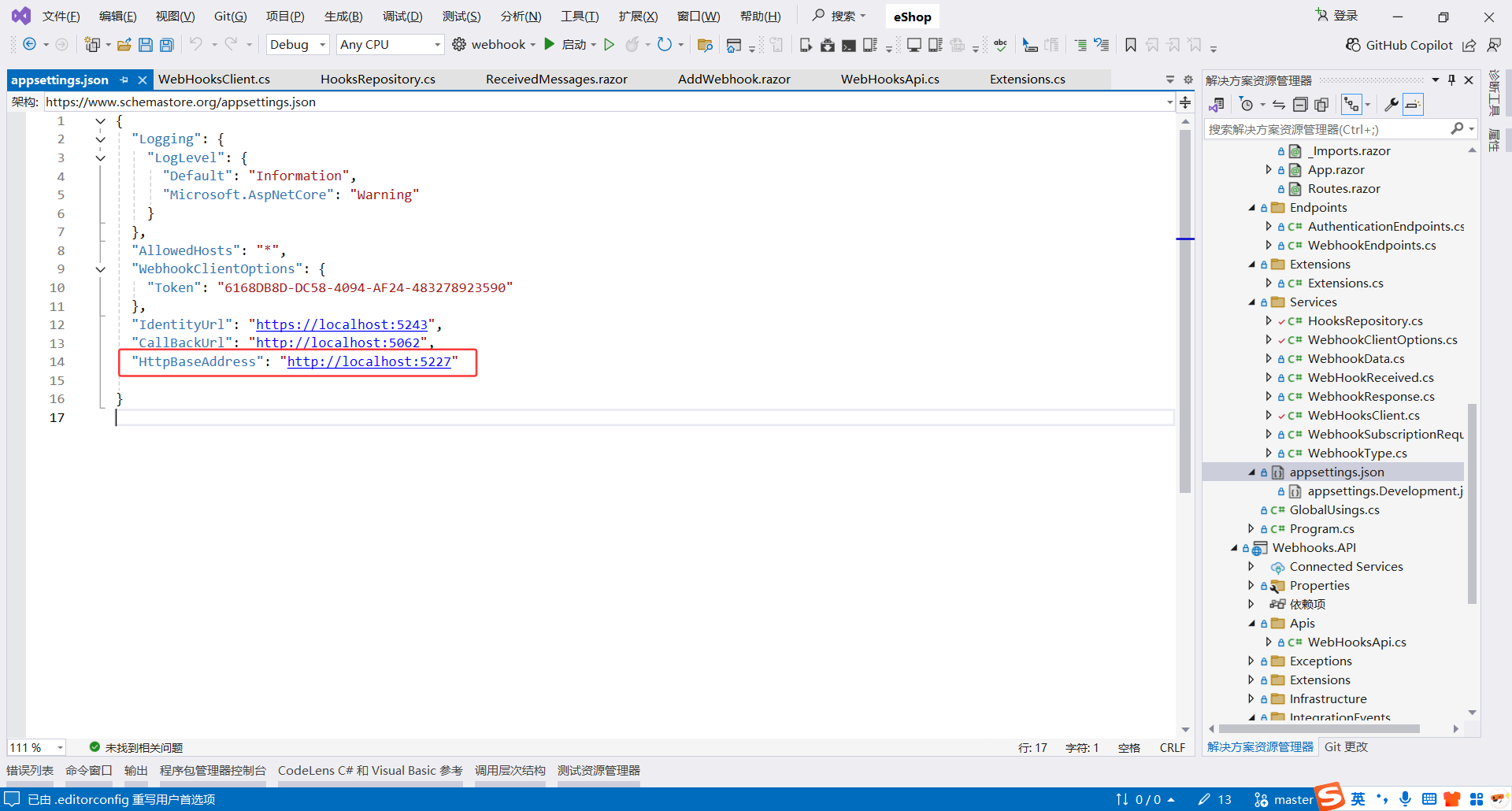Expand the Program.cs node
The width and height of the screenshot is (1512, 811).
coord(1251,529)
